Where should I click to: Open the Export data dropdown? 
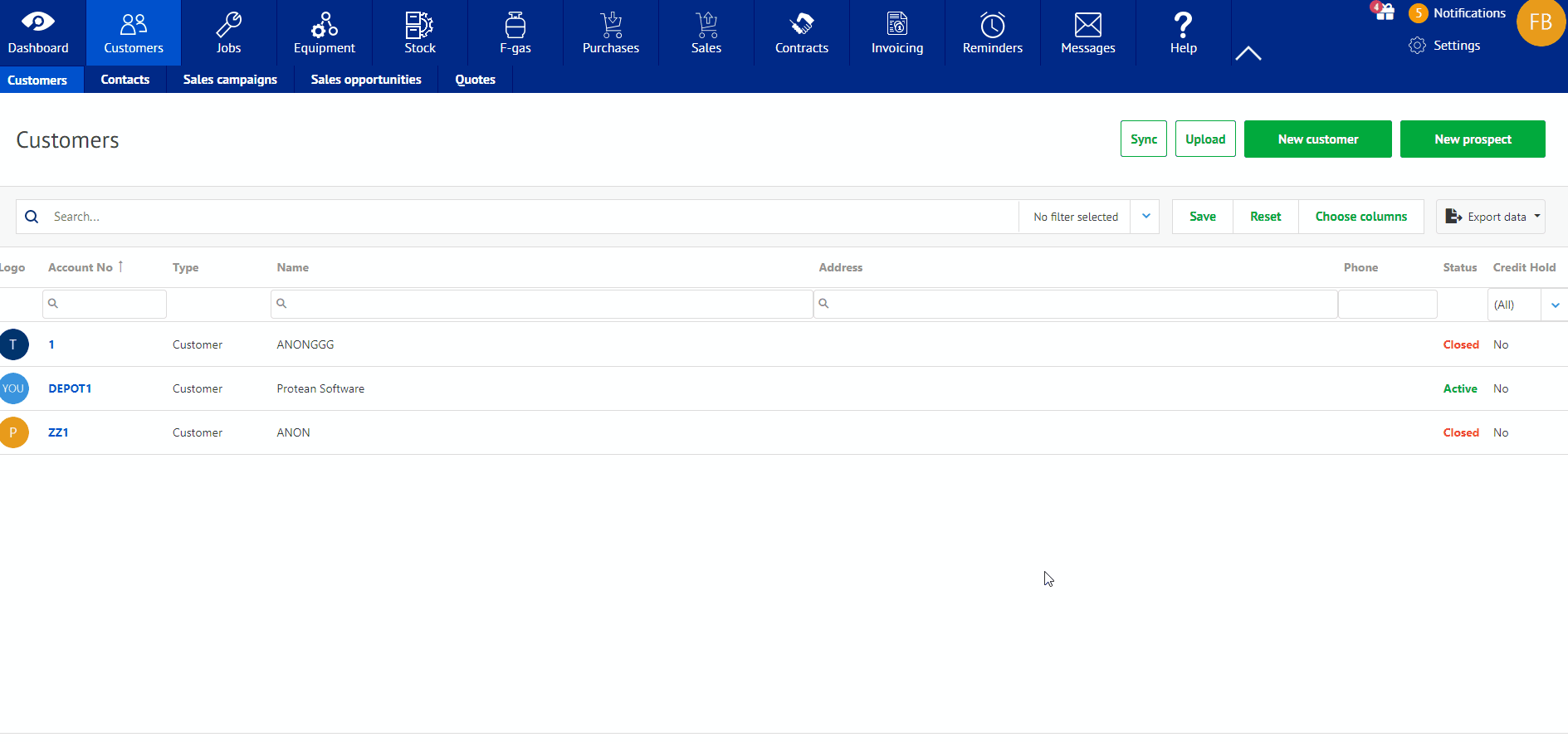(1491, 217)
